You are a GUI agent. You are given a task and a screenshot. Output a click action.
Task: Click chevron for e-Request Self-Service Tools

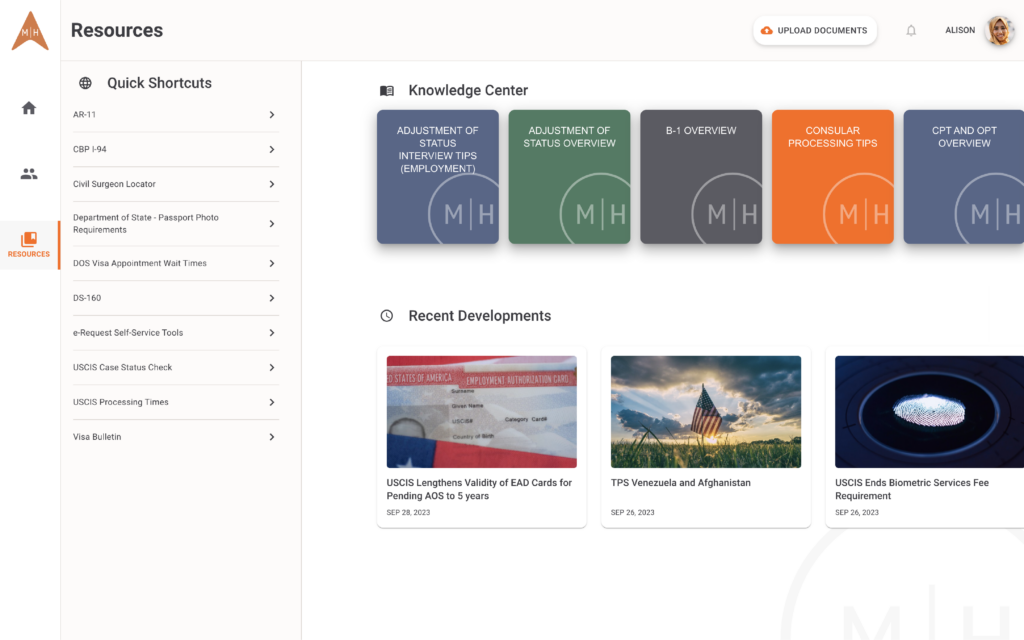272,333
